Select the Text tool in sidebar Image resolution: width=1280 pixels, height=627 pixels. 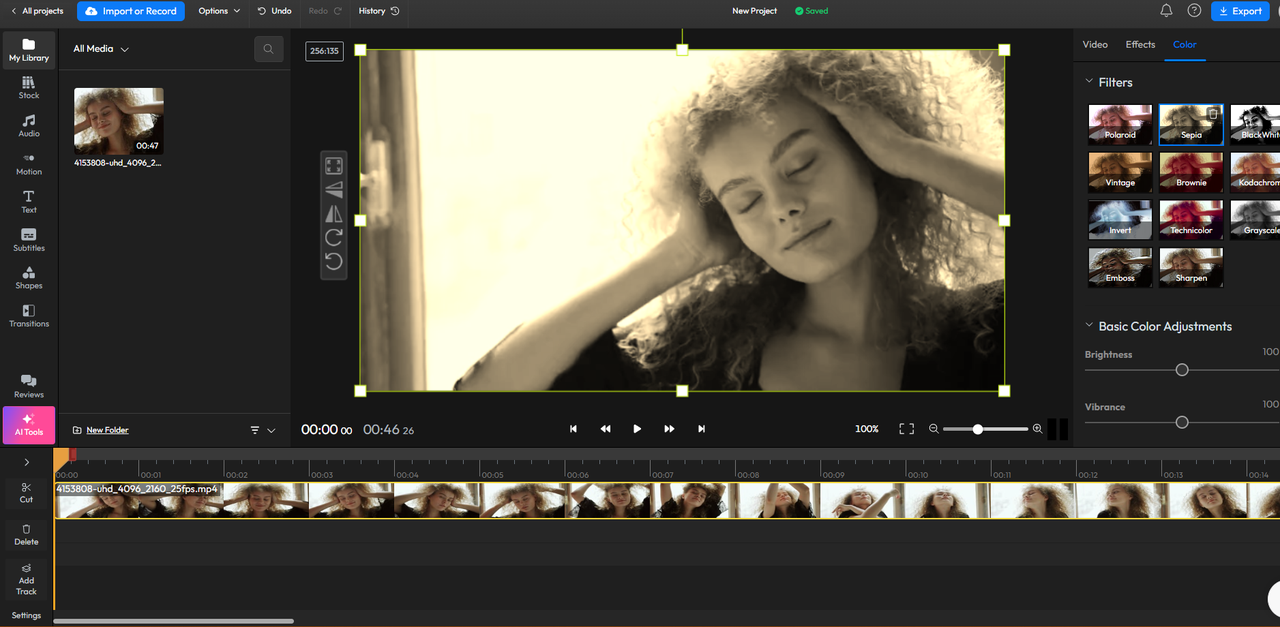tap(29, 202)
